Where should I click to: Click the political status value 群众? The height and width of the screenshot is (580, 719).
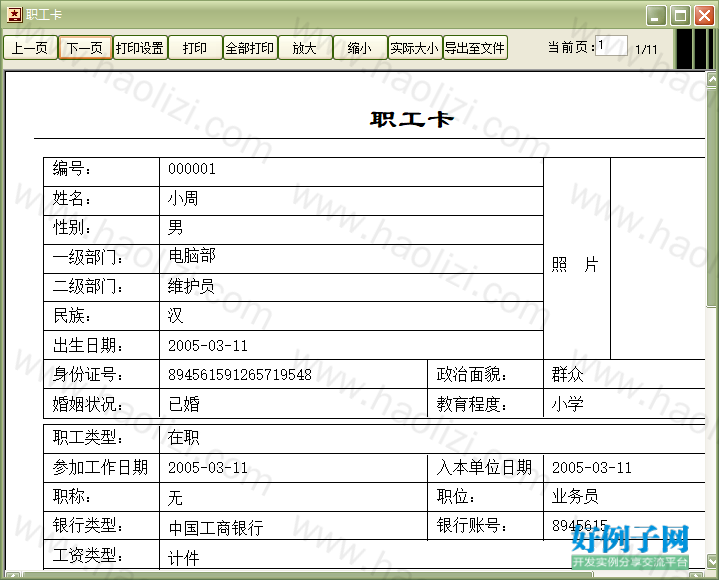(x=567, y=375)
